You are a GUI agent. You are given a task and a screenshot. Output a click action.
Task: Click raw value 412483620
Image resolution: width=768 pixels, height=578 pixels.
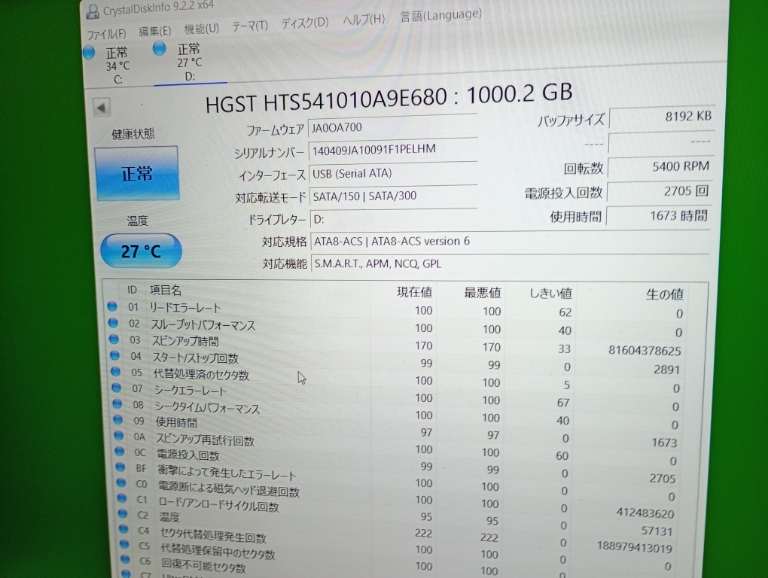pyautogui.click(x=645, y=513)
